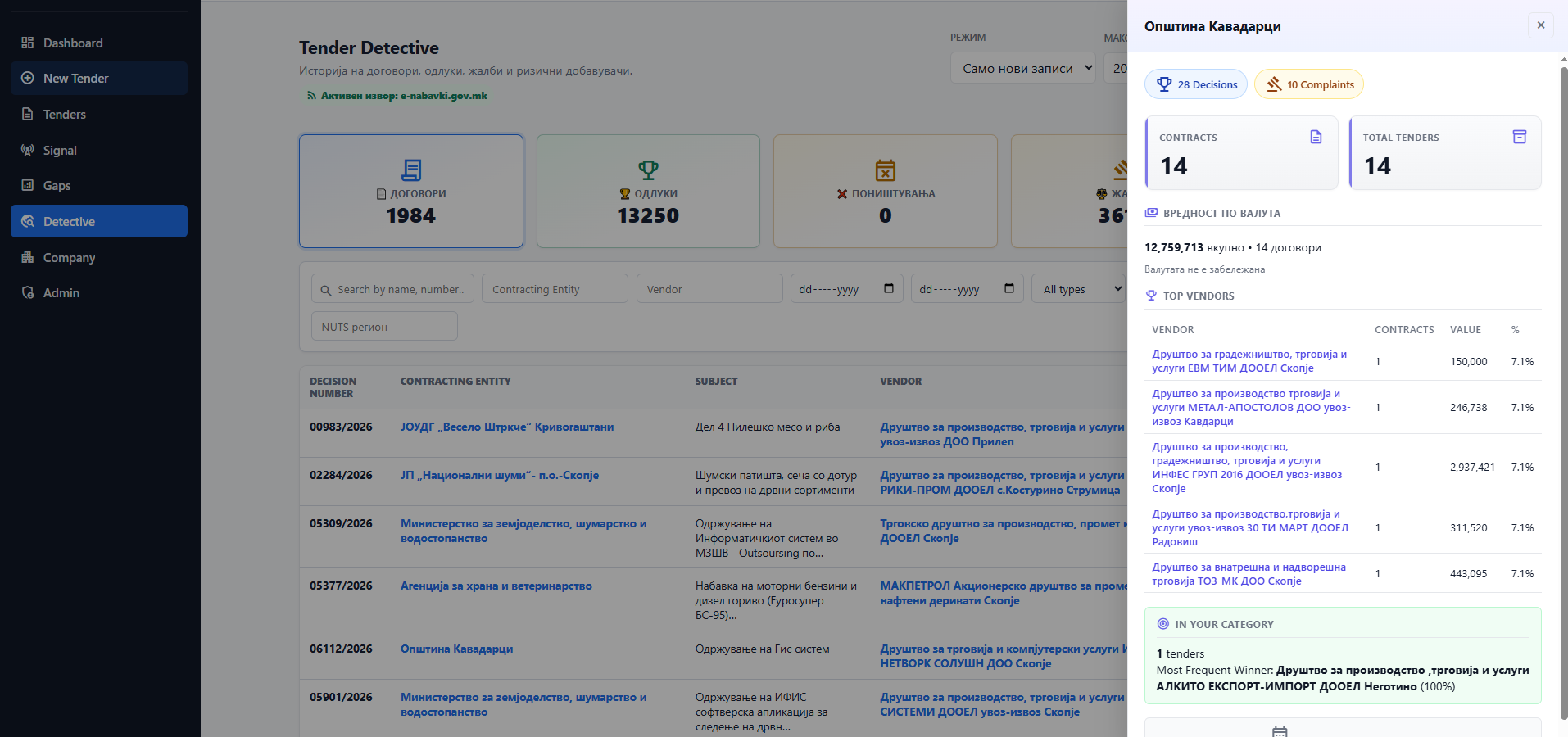Click the Tenders document icon
The image size is (1568, 737).
point(28,115)
